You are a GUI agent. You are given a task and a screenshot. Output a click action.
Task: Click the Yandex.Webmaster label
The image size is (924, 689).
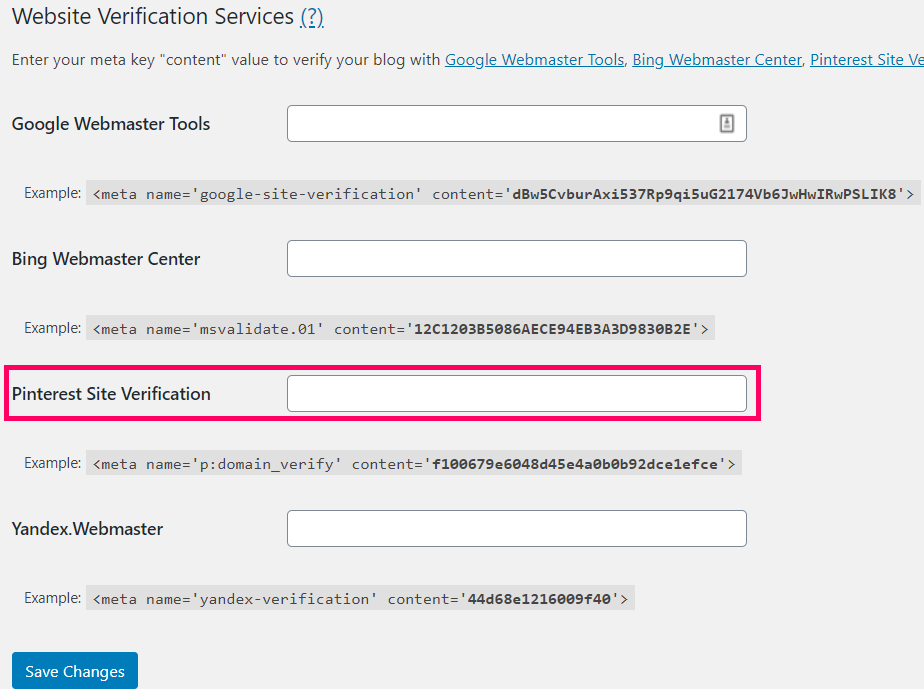pyautogui.click(x=87, y=529)
